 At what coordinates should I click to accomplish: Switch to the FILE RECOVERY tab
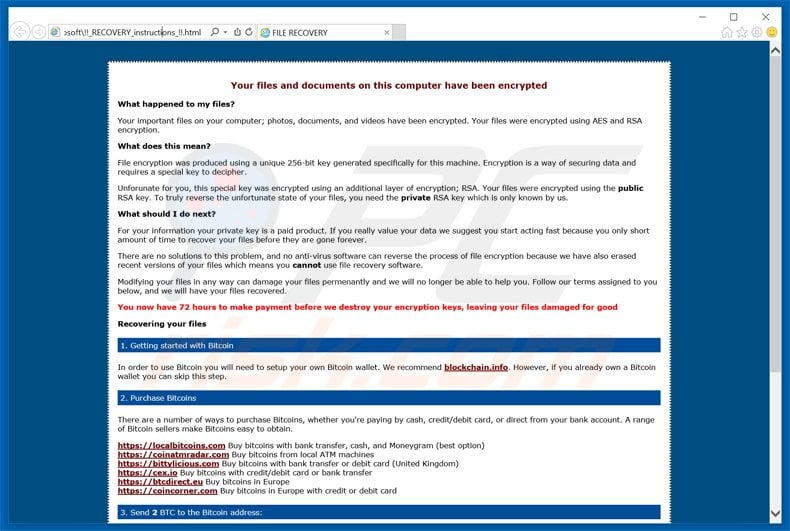coord(324,33)
